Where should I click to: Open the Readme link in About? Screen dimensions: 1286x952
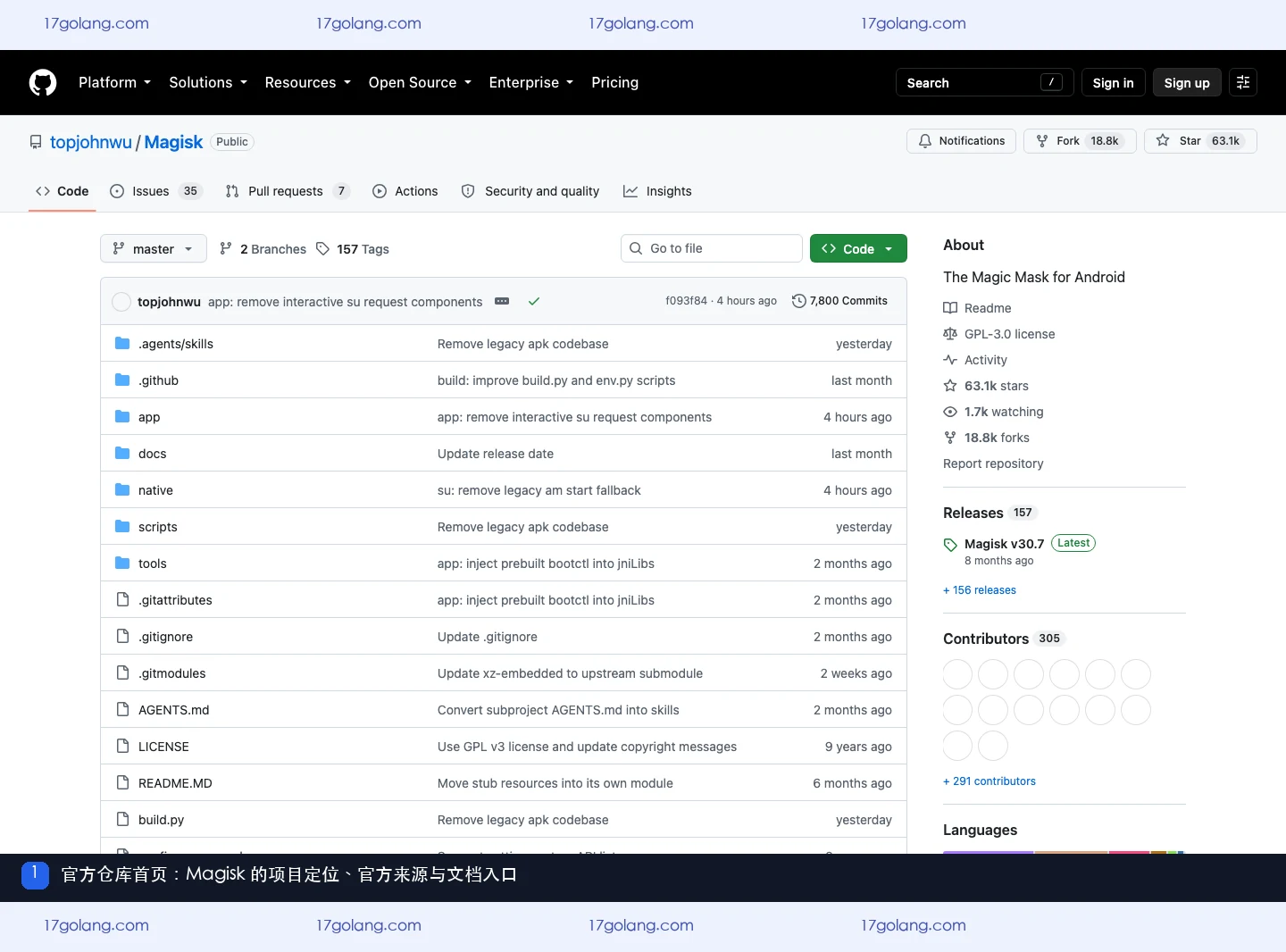point(977,308)
